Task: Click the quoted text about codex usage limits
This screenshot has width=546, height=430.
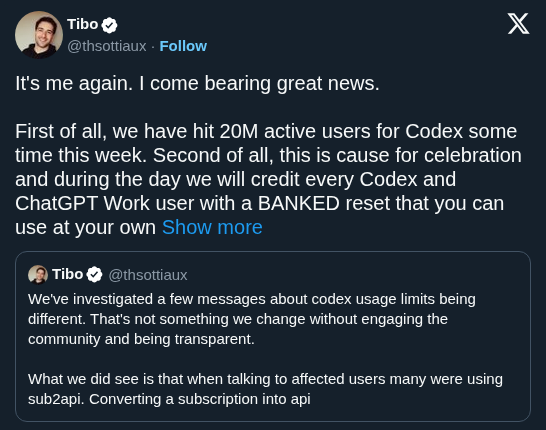Action: click(x=252, y=319)
